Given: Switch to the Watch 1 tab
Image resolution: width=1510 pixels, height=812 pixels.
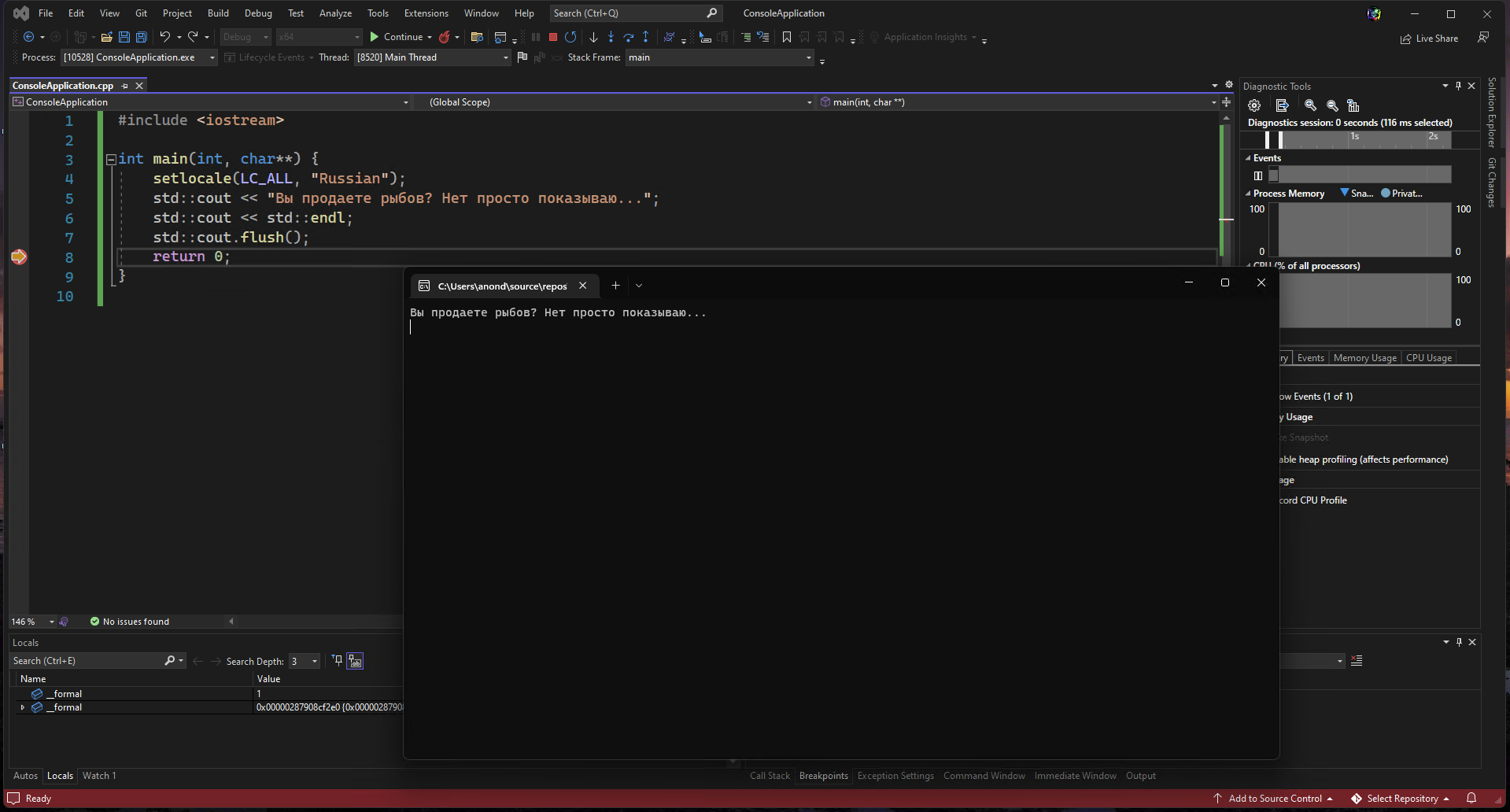Looking at the screenshot, I should 99,776.
